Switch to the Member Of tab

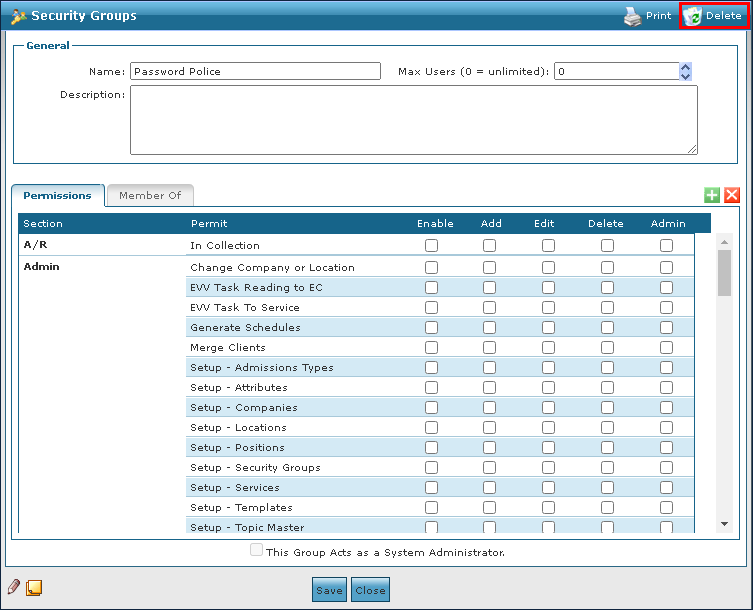tap(149, 196)
